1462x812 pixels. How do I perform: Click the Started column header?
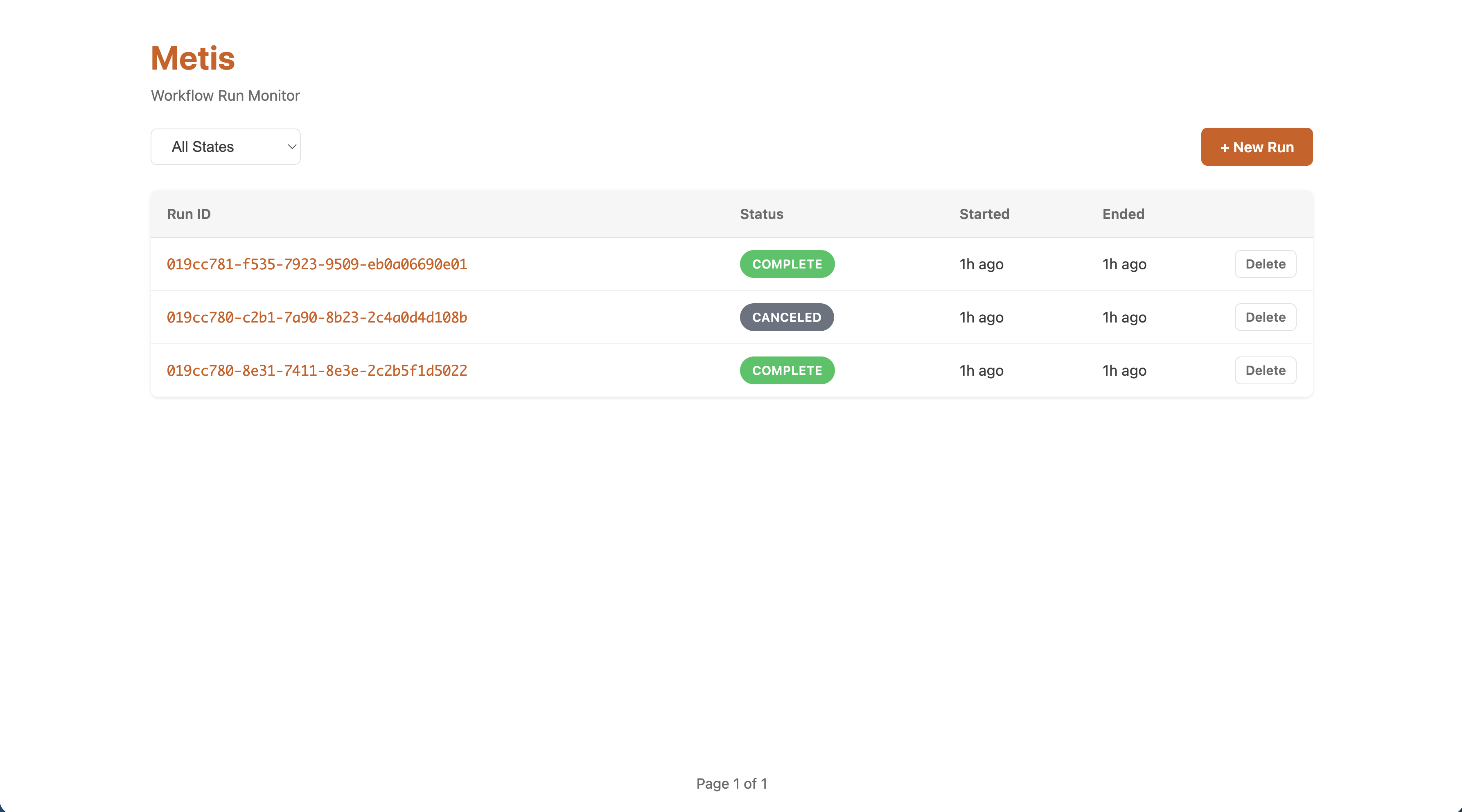coord(984,214)
